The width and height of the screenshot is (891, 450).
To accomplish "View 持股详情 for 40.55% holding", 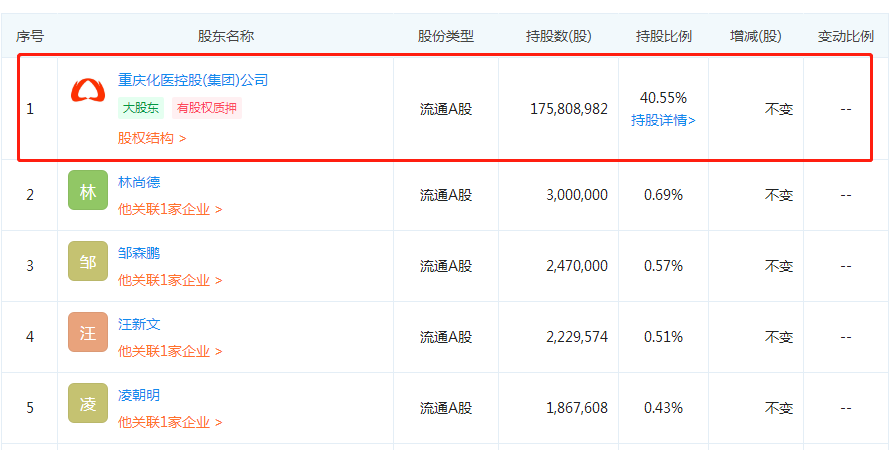I will [x=663, y=120].
